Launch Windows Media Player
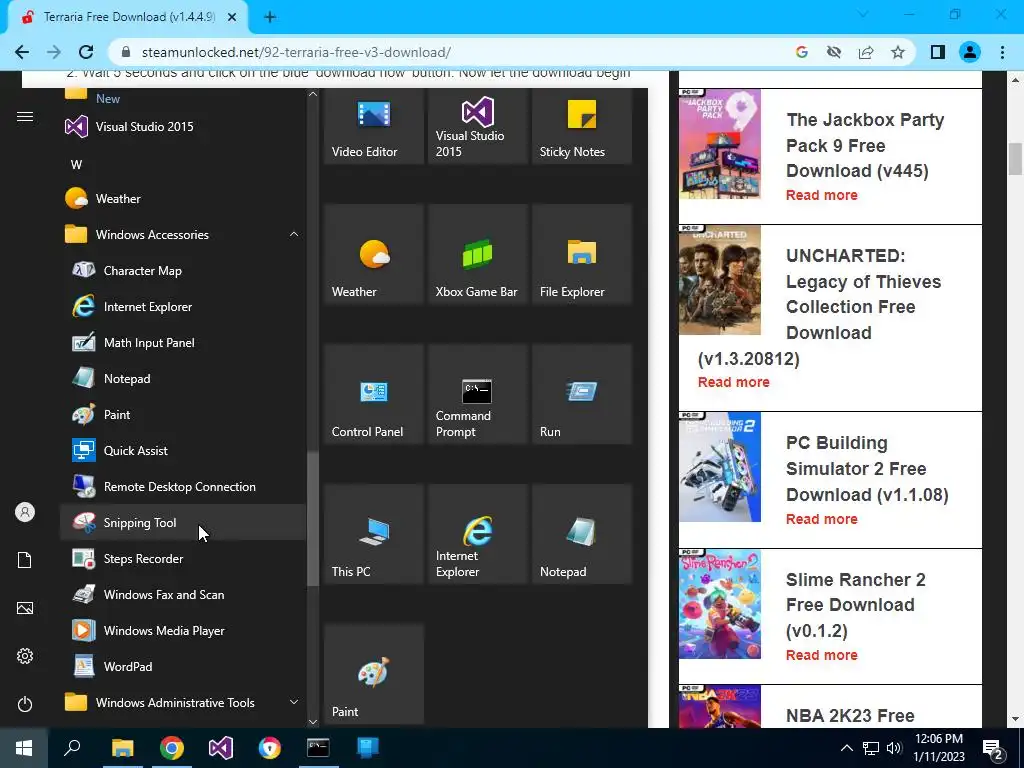 click(x=183, y=630)
